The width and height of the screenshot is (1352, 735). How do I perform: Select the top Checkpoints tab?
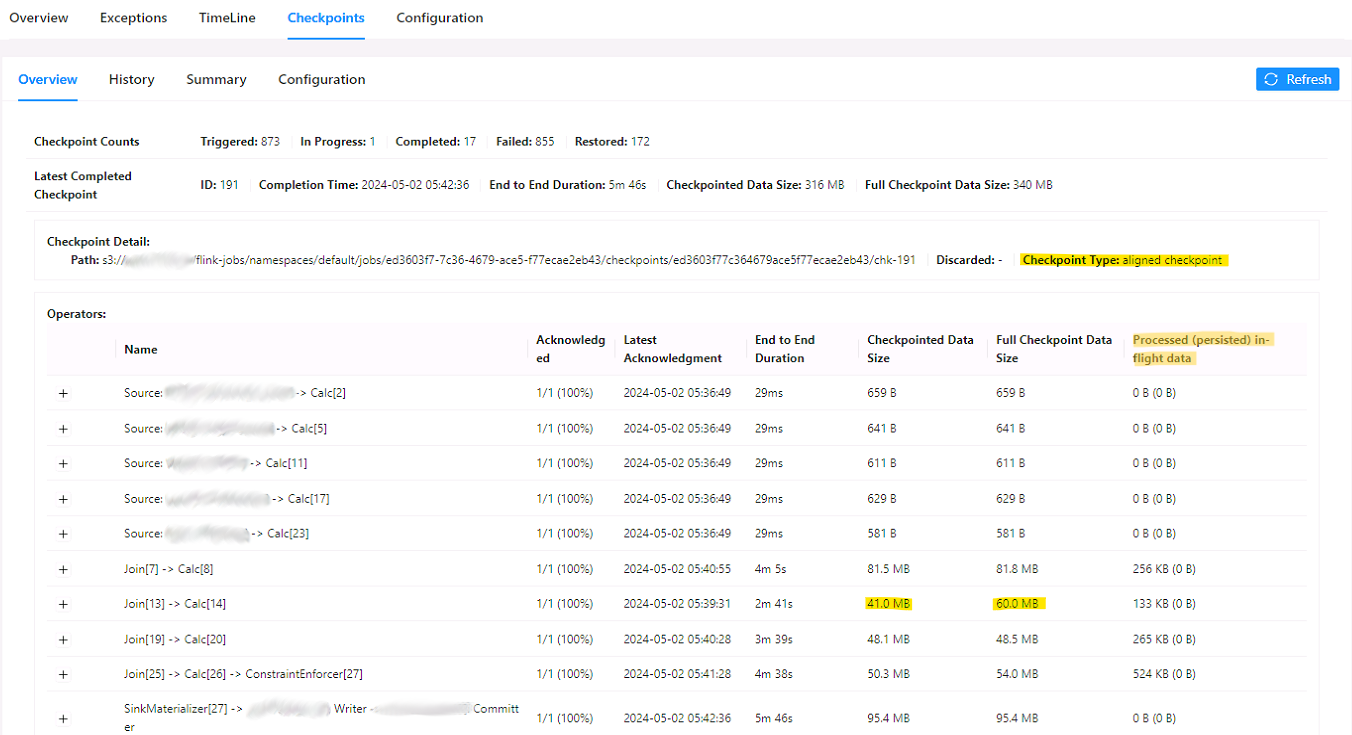326,18
